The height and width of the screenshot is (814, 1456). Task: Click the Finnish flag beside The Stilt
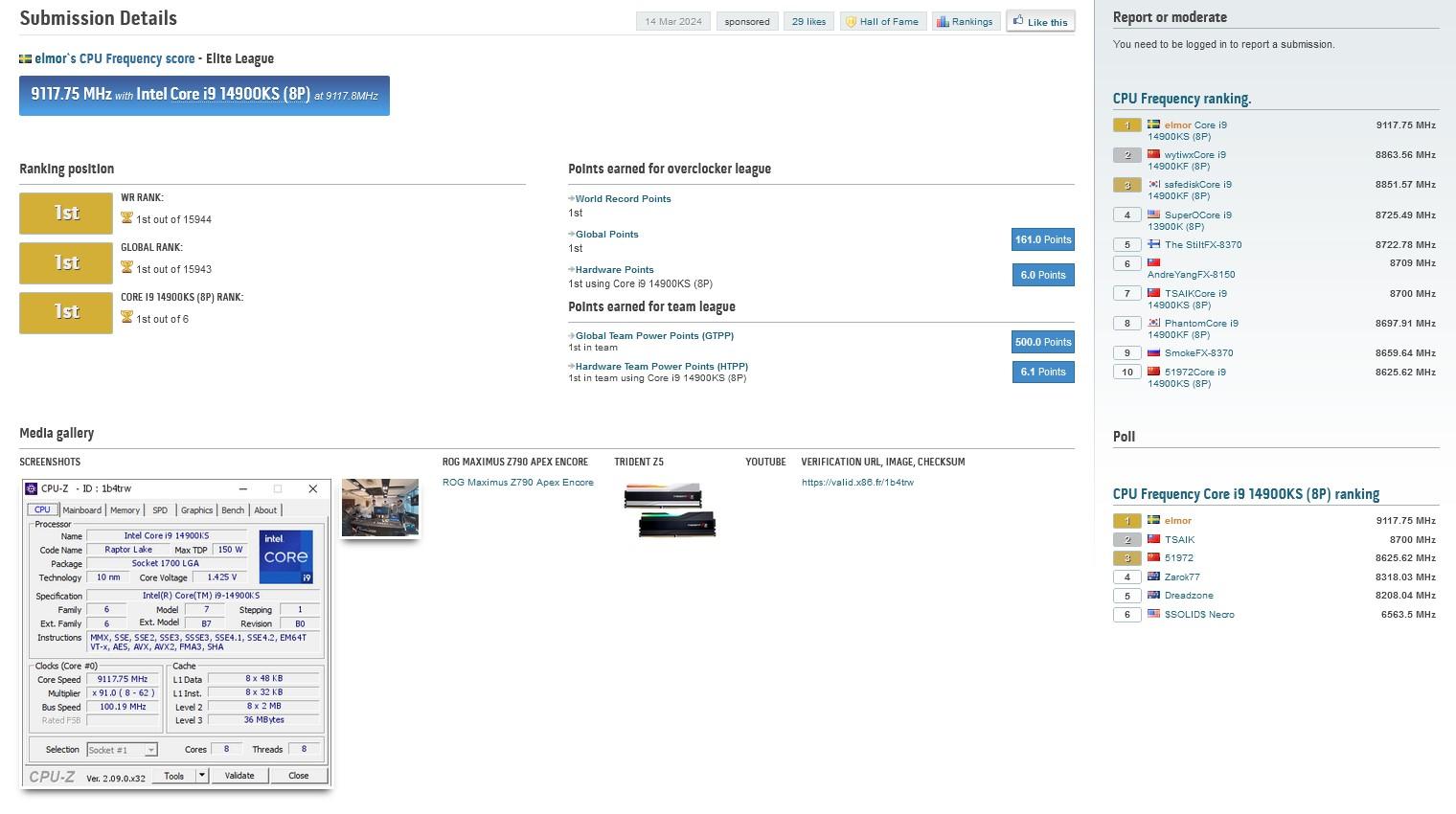pos(1153,244)
